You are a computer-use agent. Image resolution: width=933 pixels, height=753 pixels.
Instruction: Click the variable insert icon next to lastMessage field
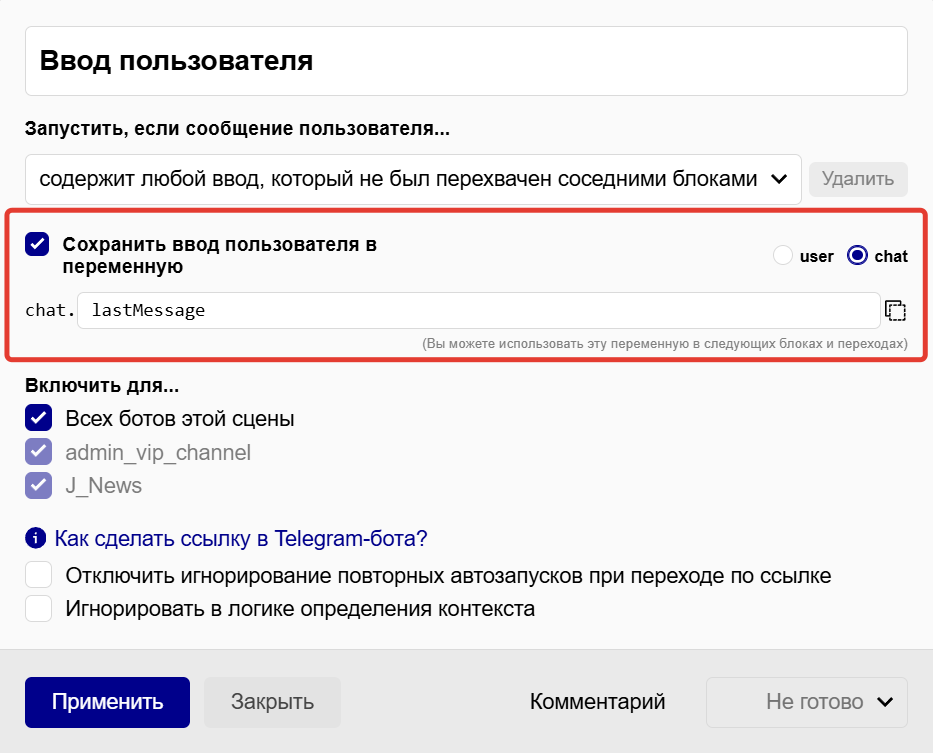coord(896,310)
